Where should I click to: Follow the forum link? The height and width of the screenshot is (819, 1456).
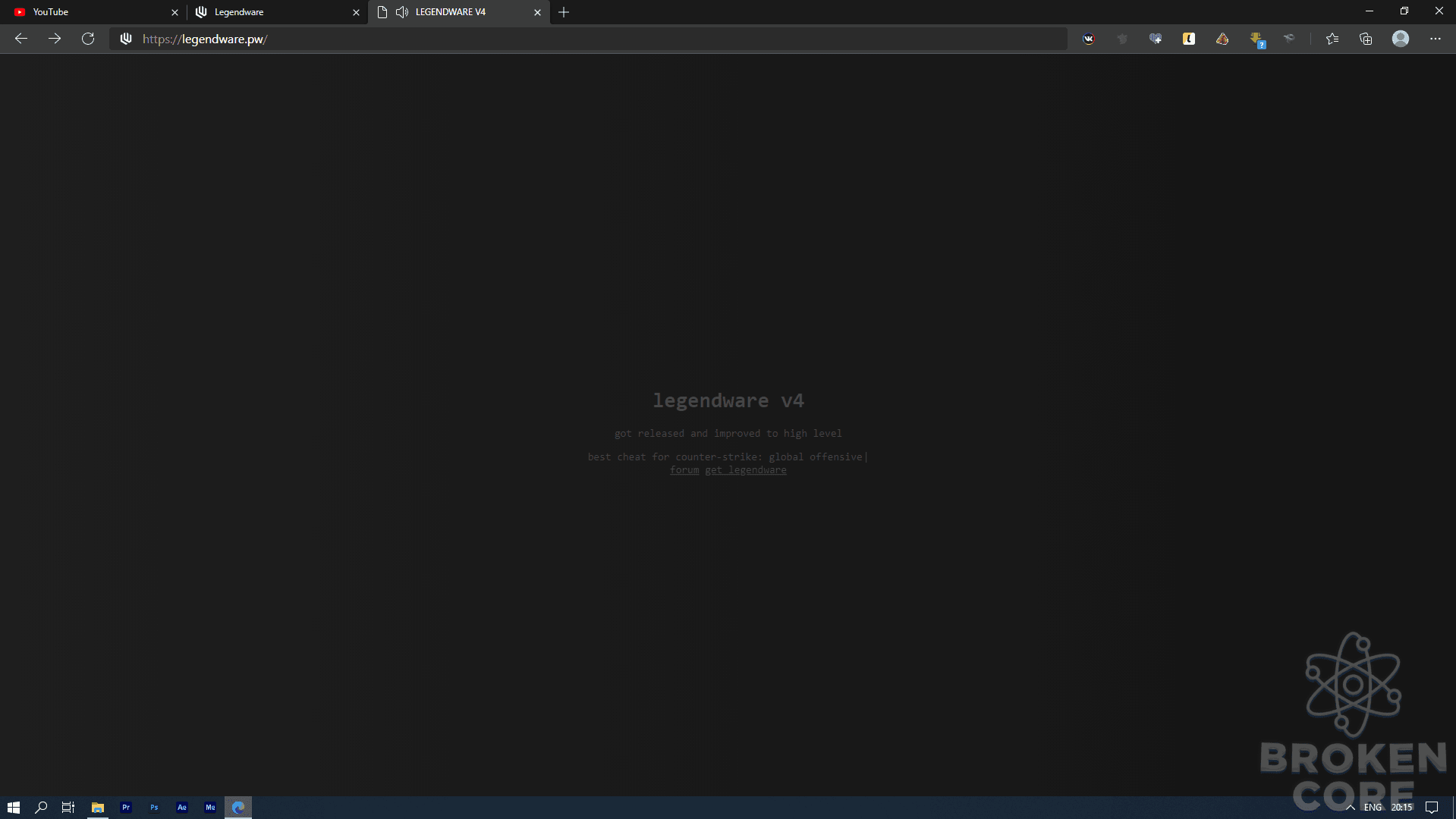(x=684, y=470)
